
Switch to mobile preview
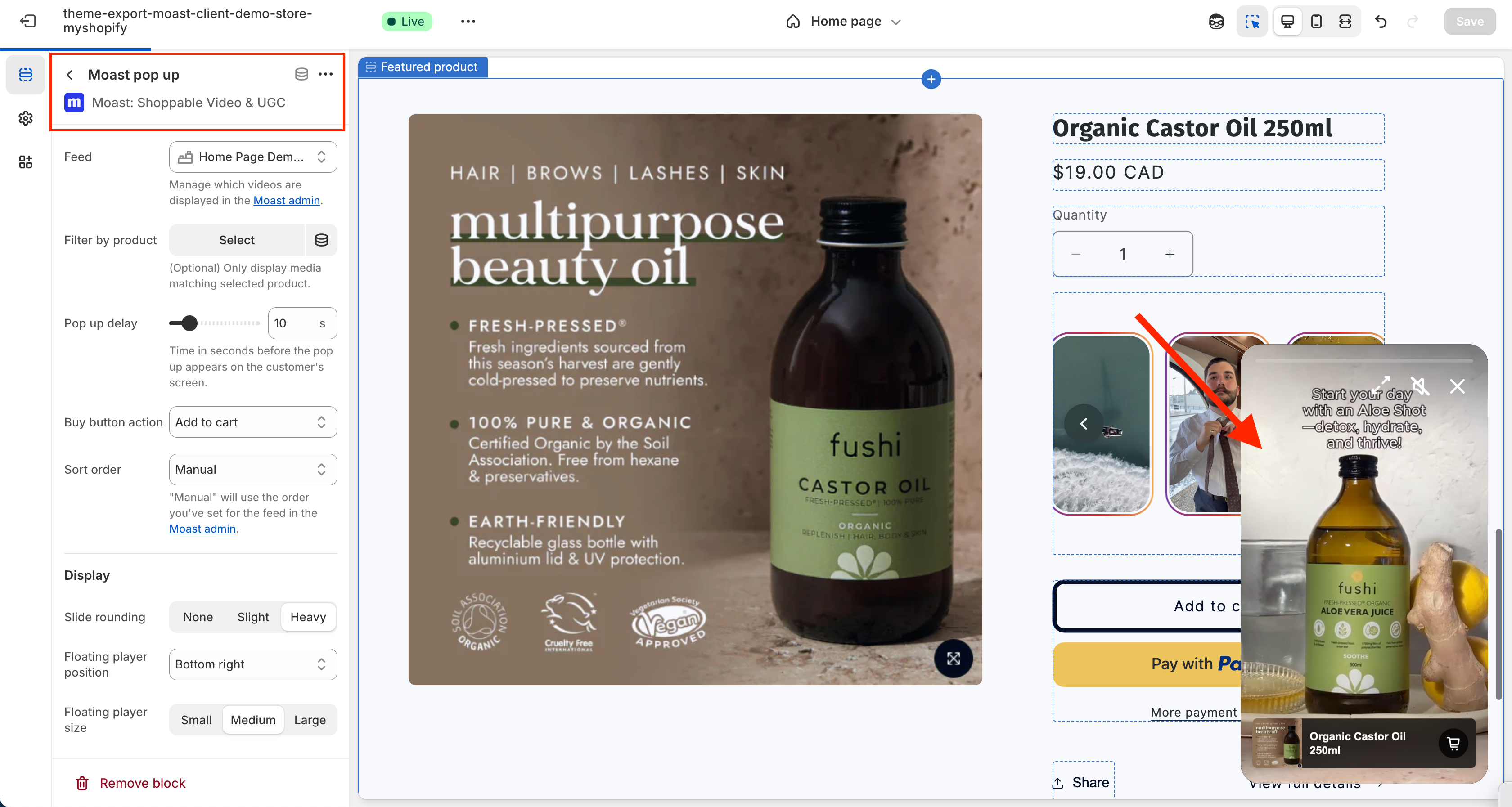(1317, 22)
